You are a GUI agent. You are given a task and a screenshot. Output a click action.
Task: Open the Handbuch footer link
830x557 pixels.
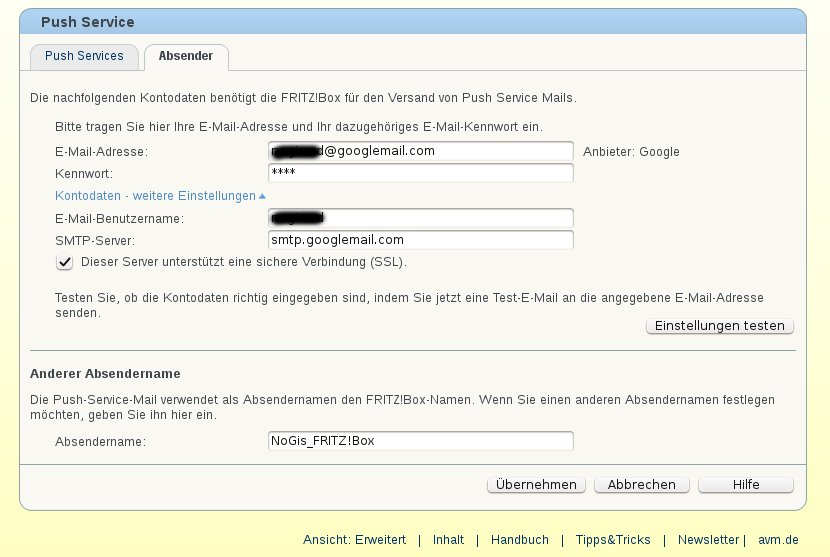[x=519, y=540]
